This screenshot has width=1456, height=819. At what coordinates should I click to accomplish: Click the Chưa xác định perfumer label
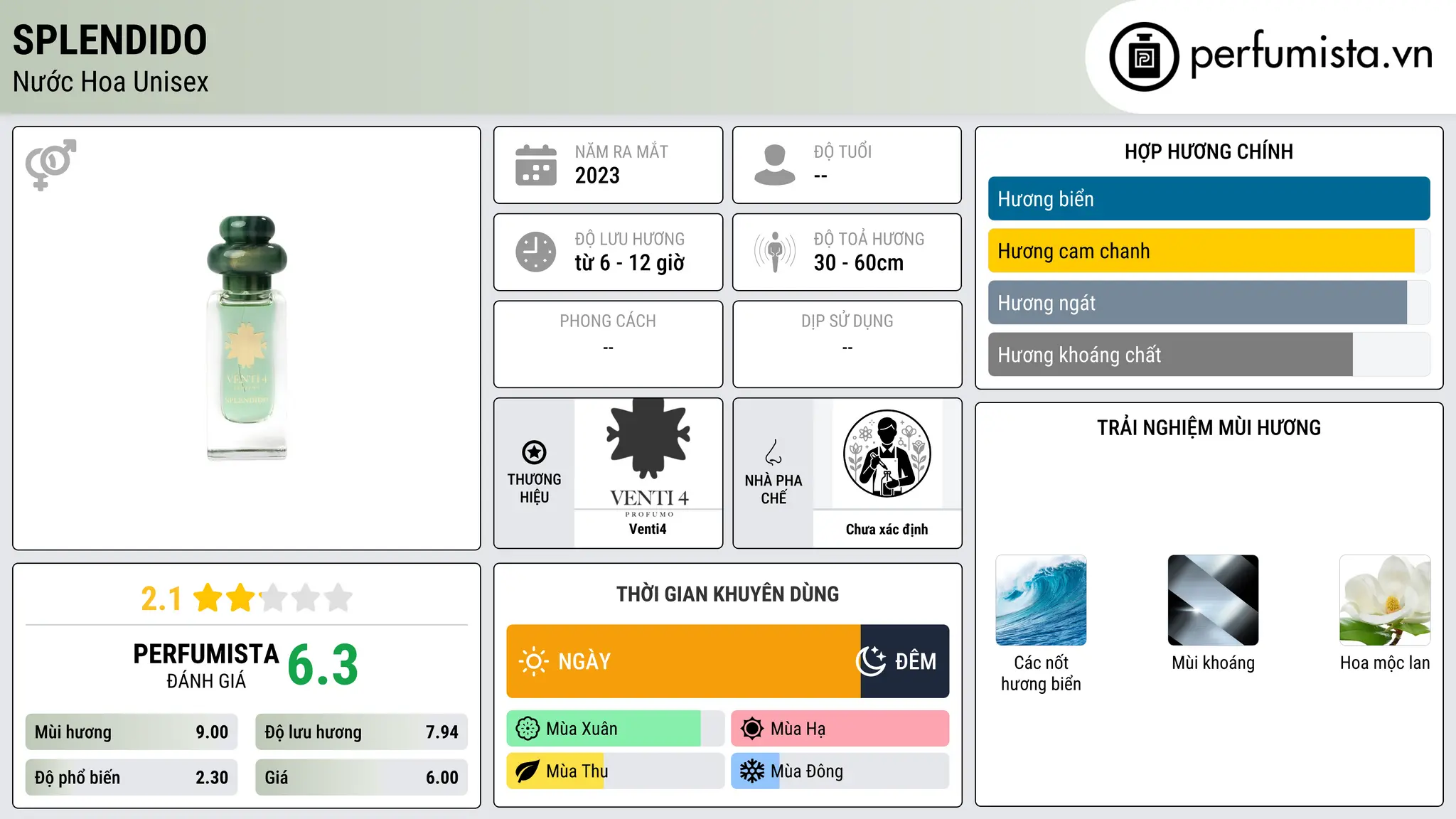tap(887, 529)
